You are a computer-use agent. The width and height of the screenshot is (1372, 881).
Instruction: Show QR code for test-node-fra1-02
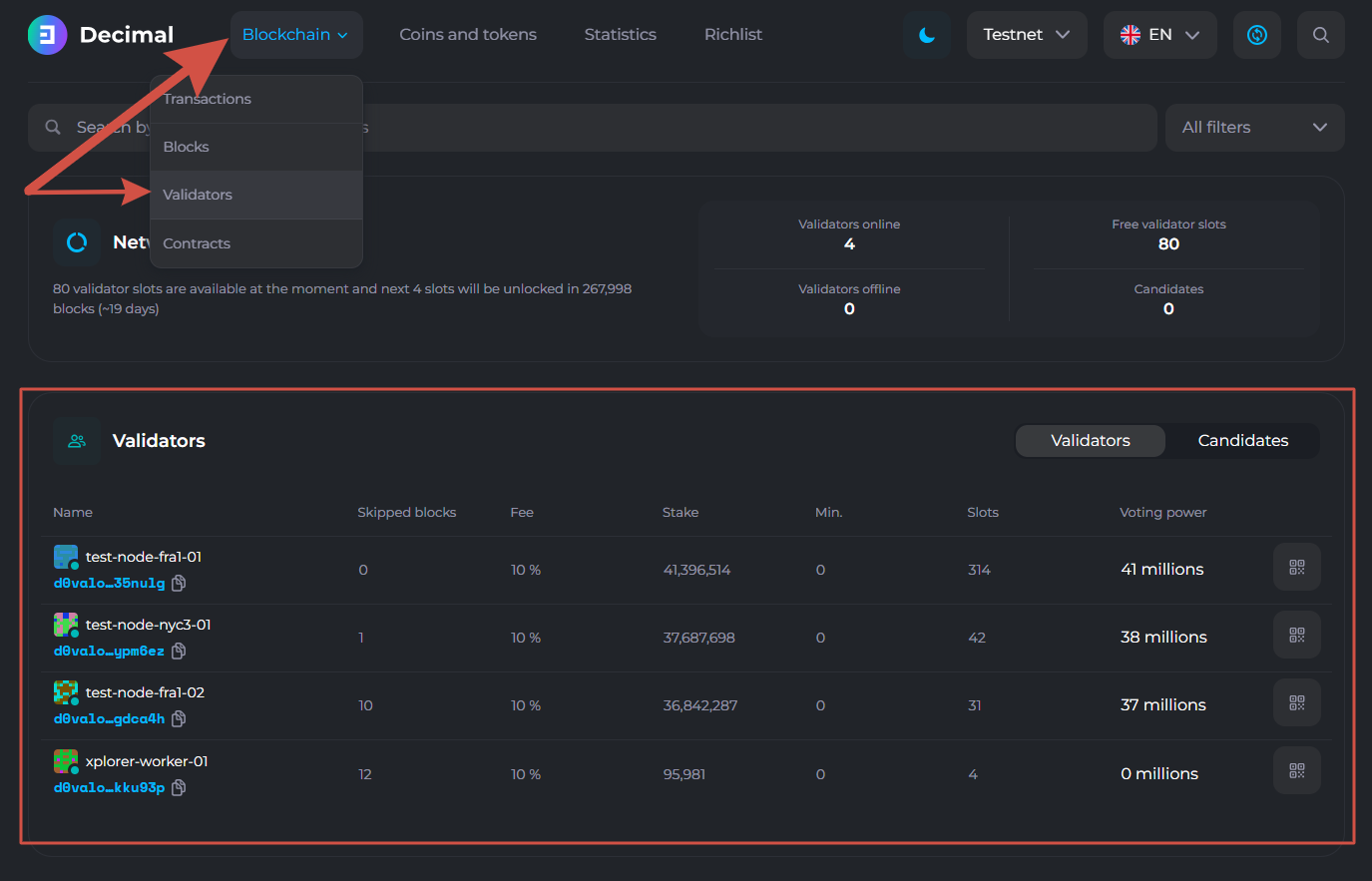1297,702
